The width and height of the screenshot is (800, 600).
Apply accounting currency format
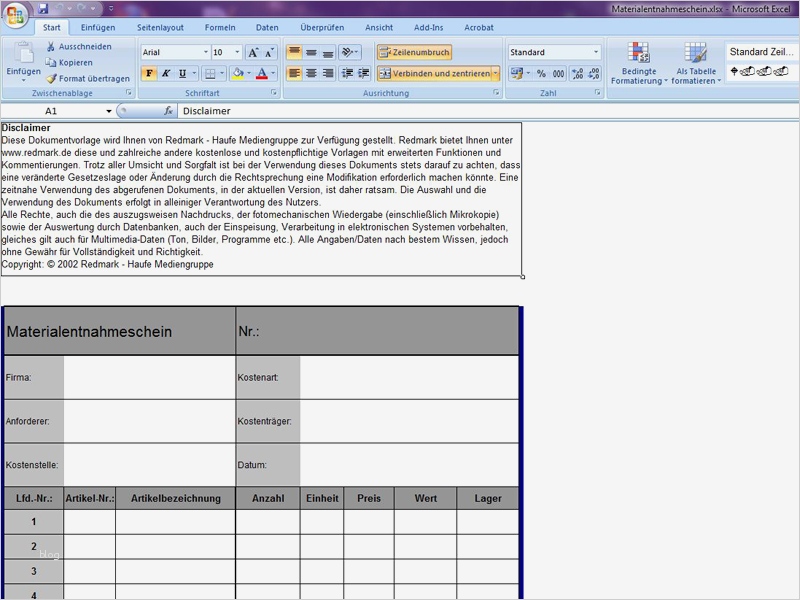[x=516, y=73]
